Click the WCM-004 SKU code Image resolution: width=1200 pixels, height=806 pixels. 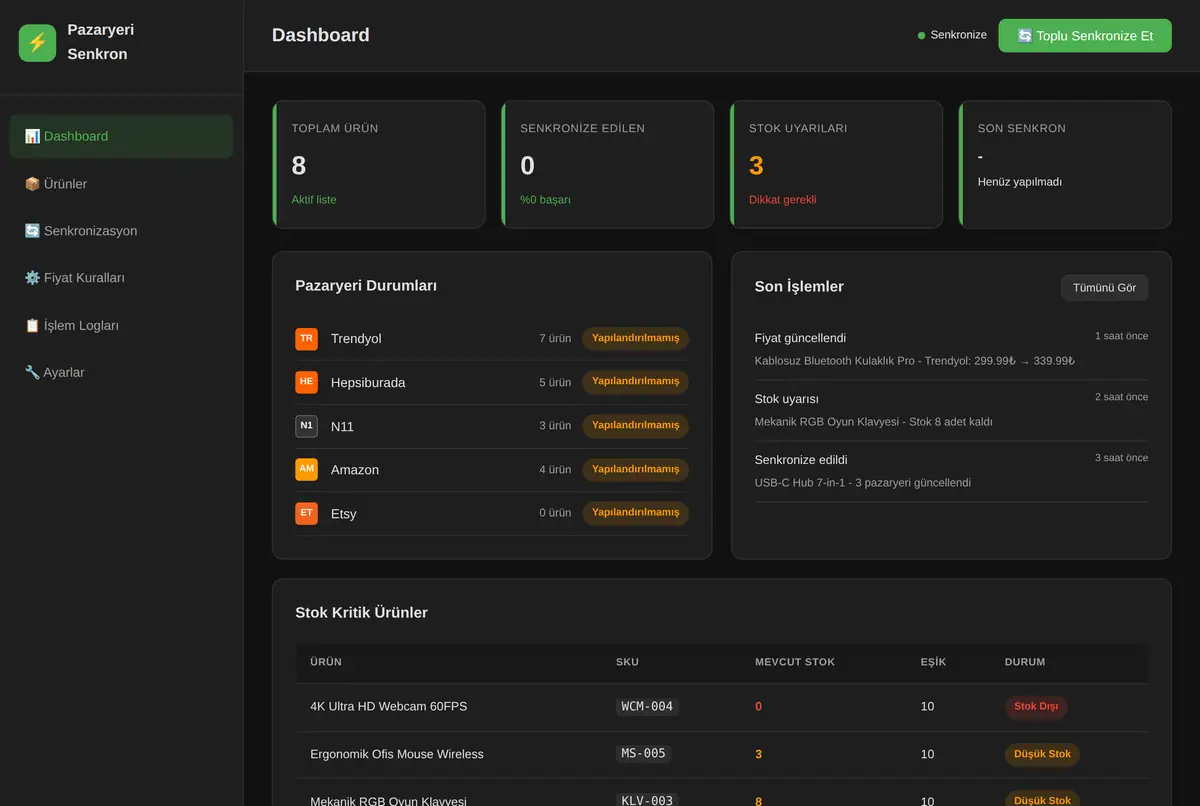[x=647, y=707]
